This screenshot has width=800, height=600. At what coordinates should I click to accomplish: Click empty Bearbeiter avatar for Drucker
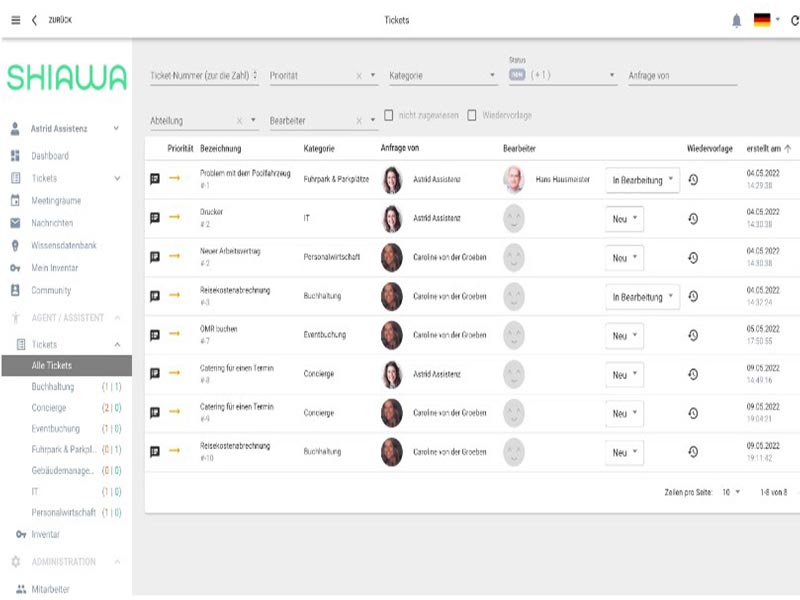pos(514,218)
